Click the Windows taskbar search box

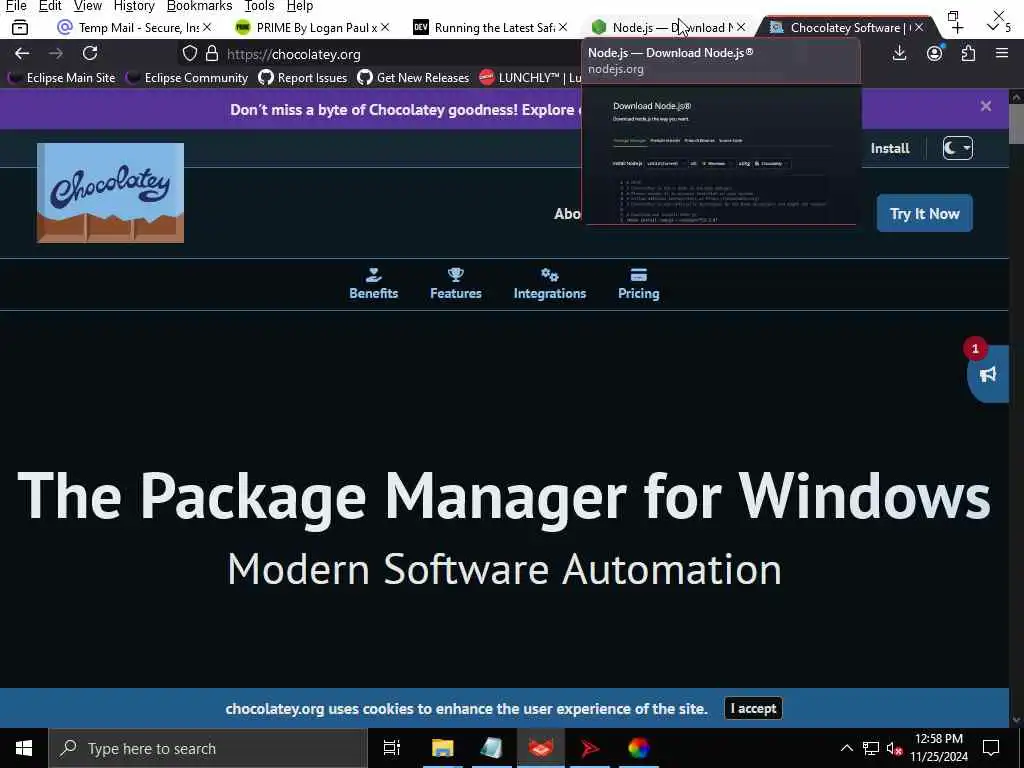(x=208, y=748)
